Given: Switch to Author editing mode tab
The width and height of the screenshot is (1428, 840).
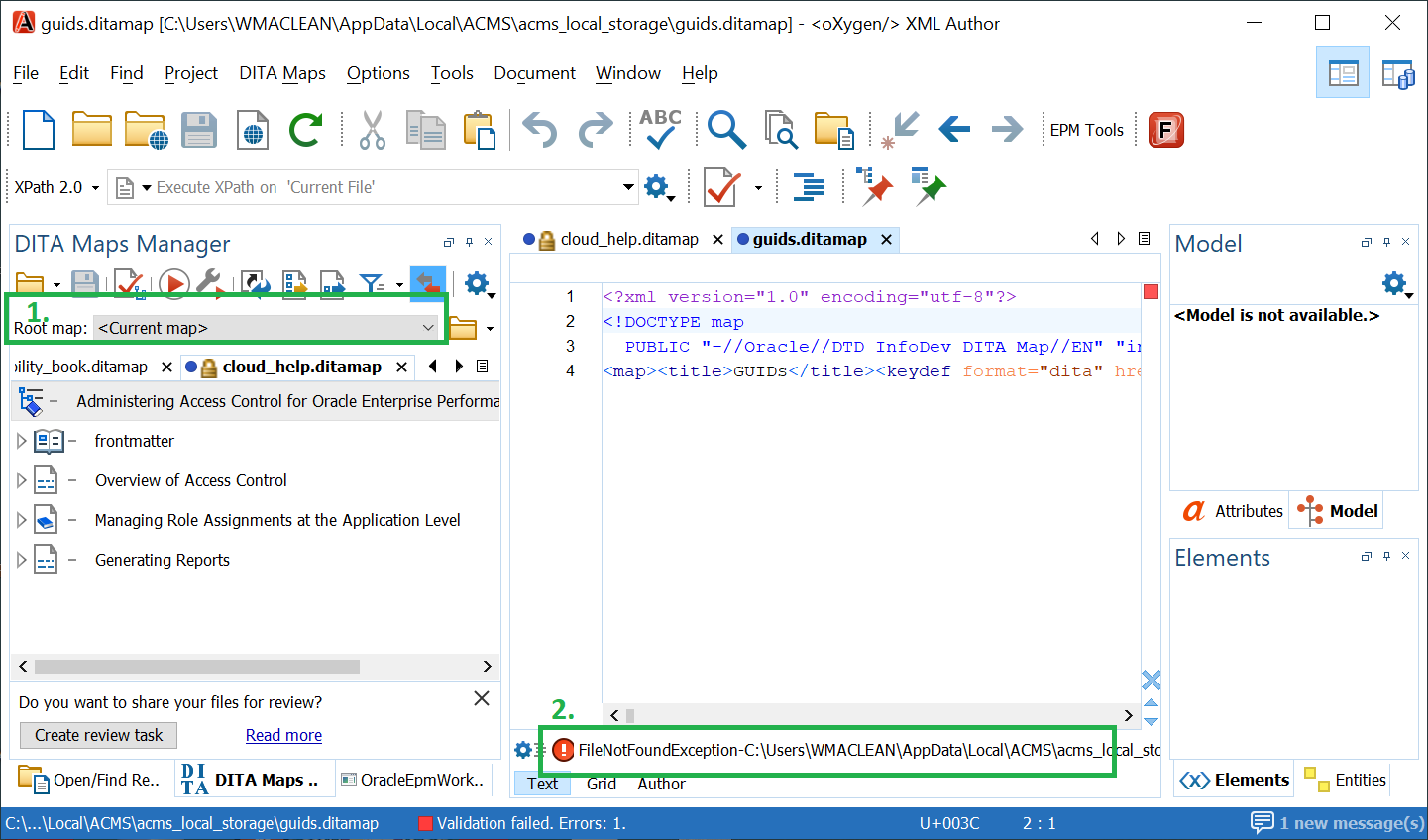Looking at the screenshot, I should click(x=661, y=784).
